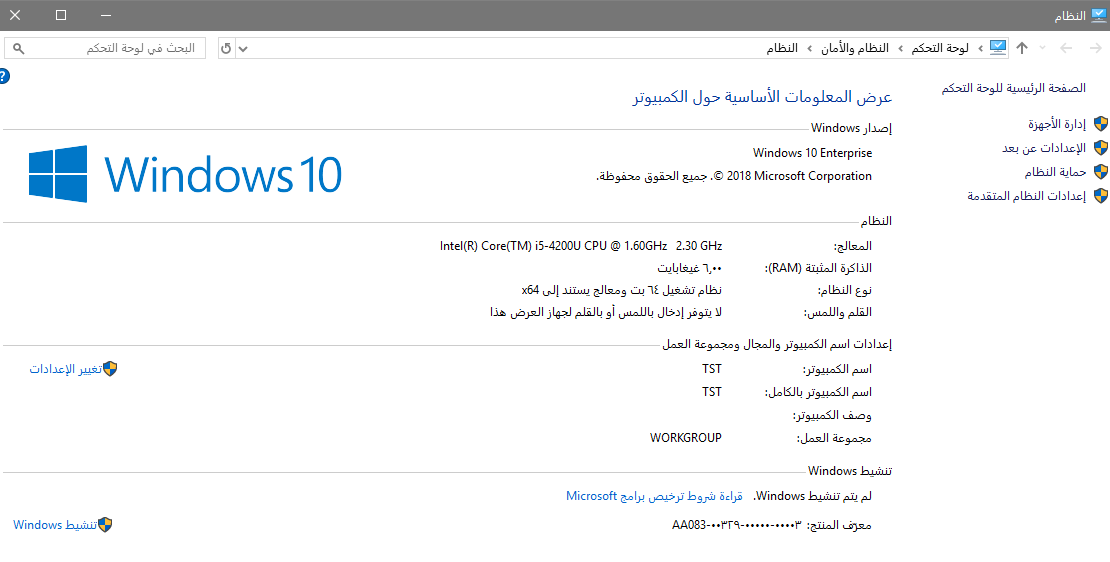
Task: Expand the chevron after لوحة التحكم breadcrumb
Action: tap(900, 48)
